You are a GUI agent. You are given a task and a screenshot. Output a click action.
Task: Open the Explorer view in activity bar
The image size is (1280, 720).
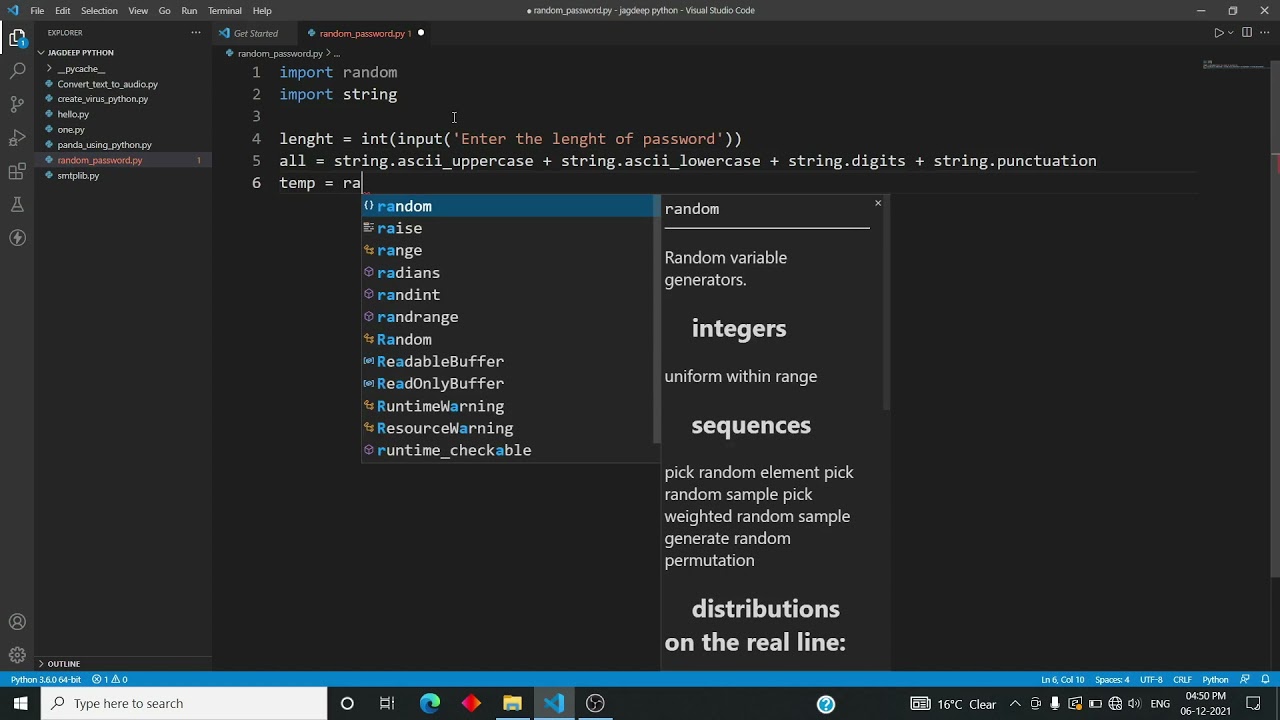point(17,38)
